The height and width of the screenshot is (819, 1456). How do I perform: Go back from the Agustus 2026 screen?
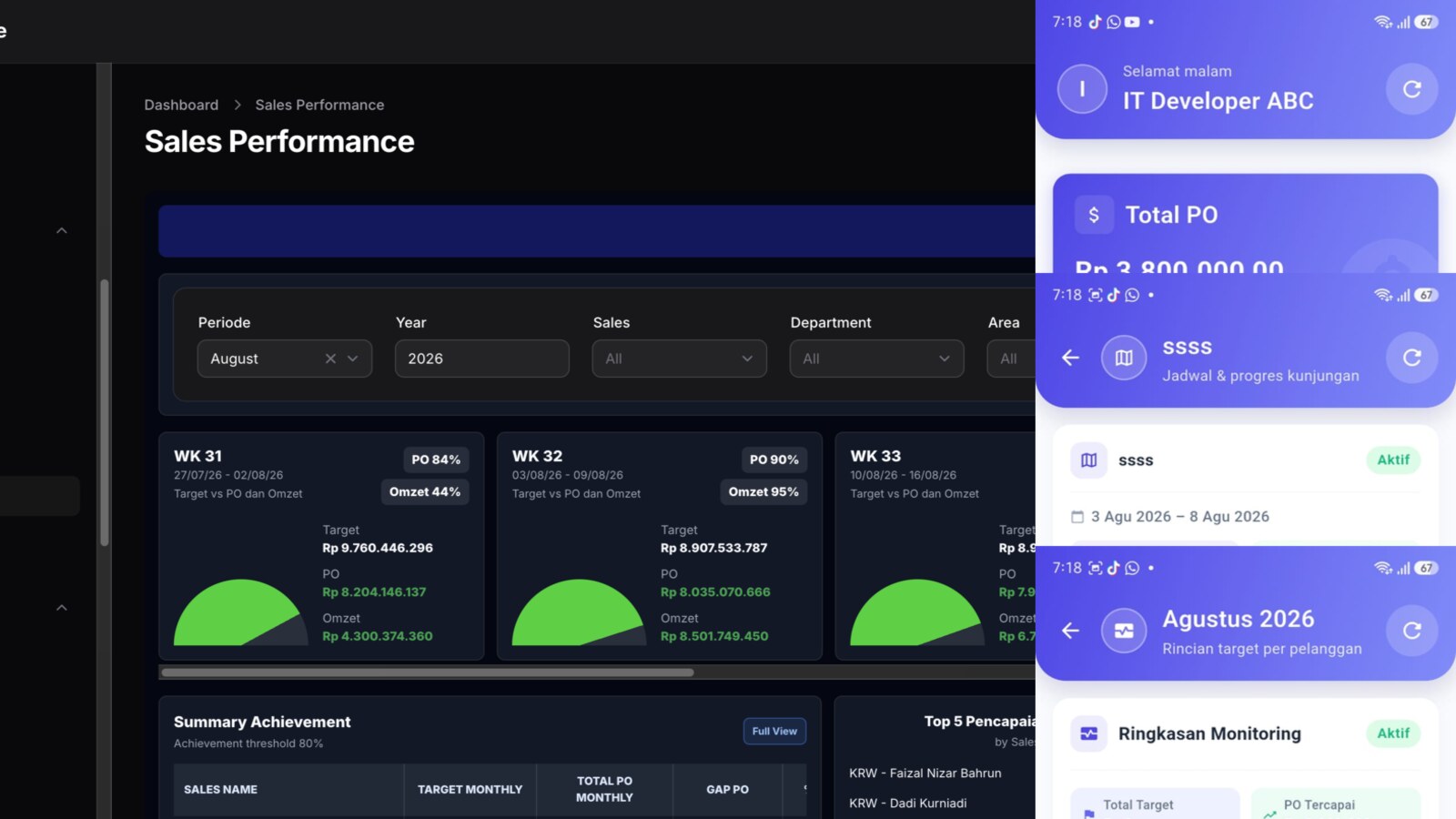pyautogui.click(x=1070, y=631)
